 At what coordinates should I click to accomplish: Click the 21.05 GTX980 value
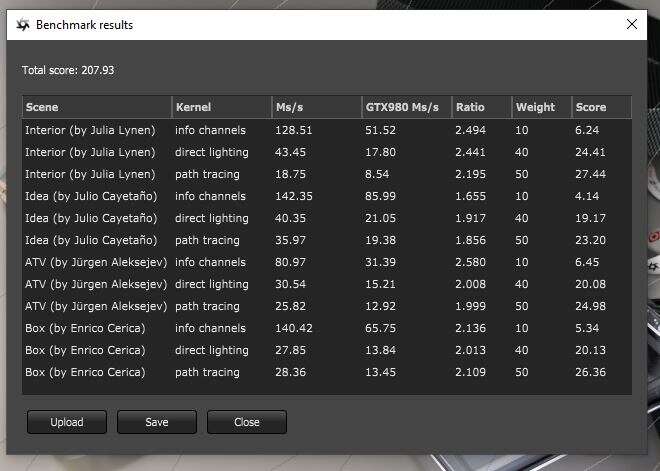point(381,218)
